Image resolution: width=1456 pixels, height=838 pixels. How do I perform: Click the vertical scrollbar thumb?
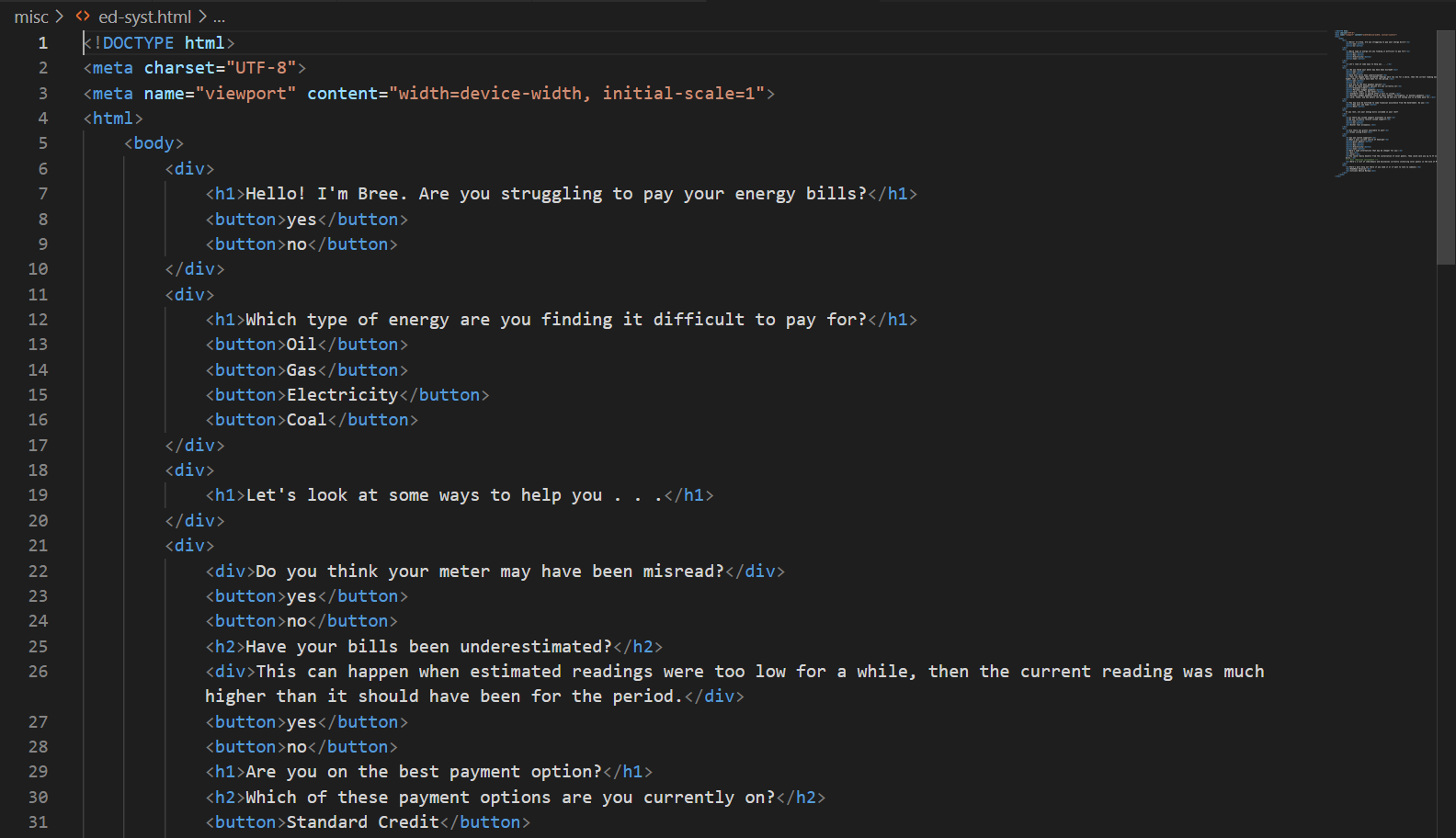click(1446, 147)
